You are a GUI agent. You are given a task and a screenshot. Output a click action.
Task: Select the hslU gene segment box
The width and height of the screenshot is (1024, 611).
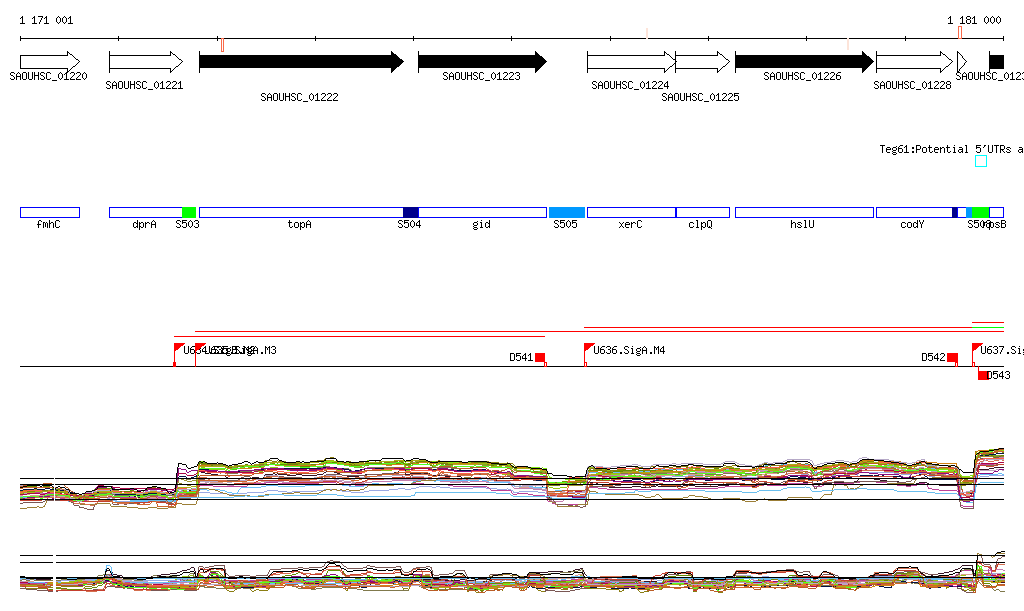tap(803, 212)
